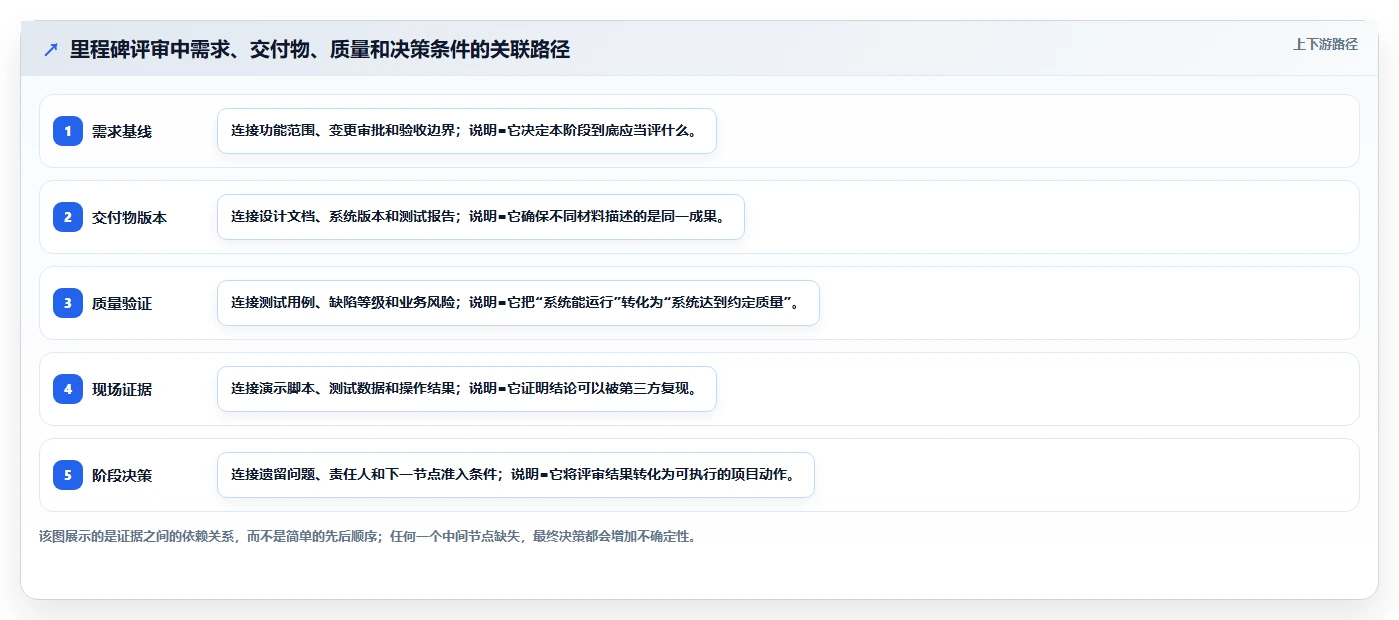Click the arrow icon beside the title
The image size is (1399, 620).
point(51,50)
